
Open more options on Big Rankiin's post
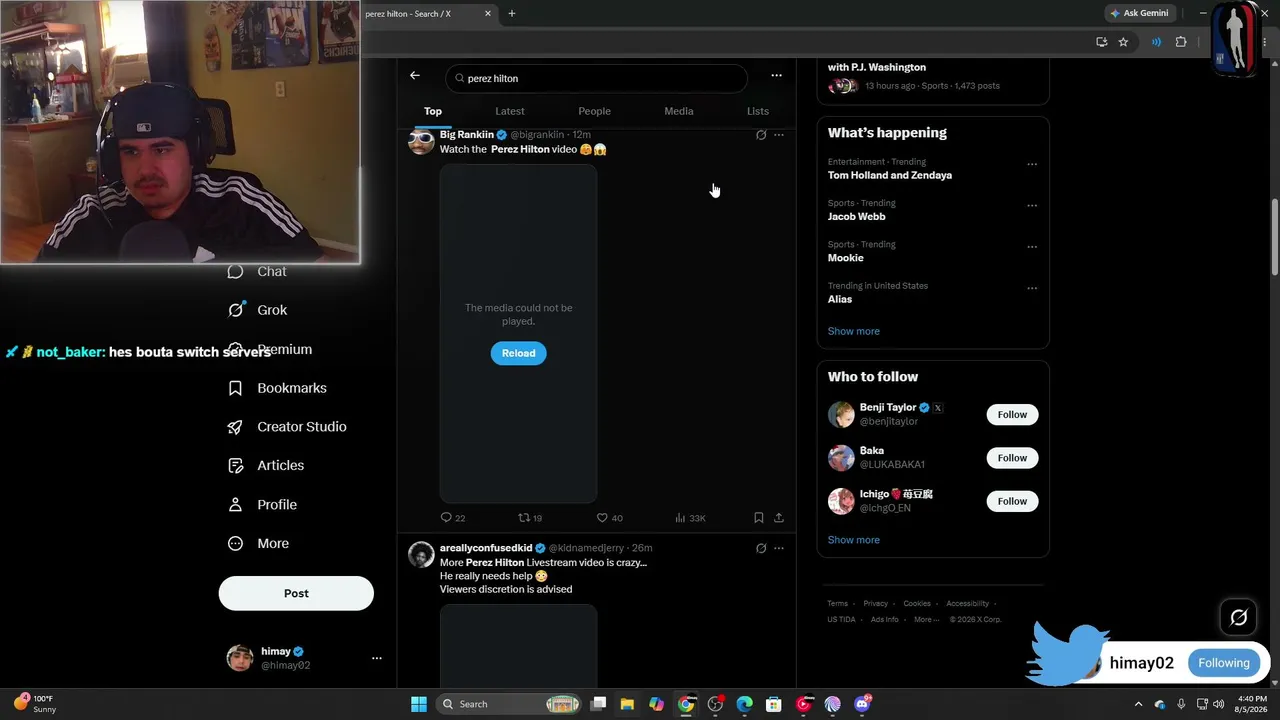[779, 135]
